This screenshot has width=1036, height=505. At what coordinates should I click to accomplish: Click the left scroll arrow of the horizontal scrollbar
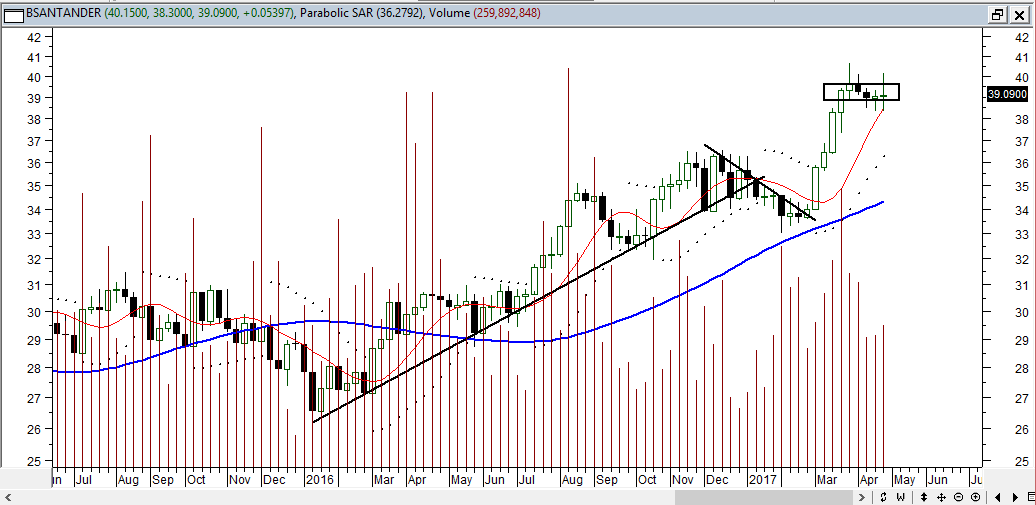(x=7, y=496)
